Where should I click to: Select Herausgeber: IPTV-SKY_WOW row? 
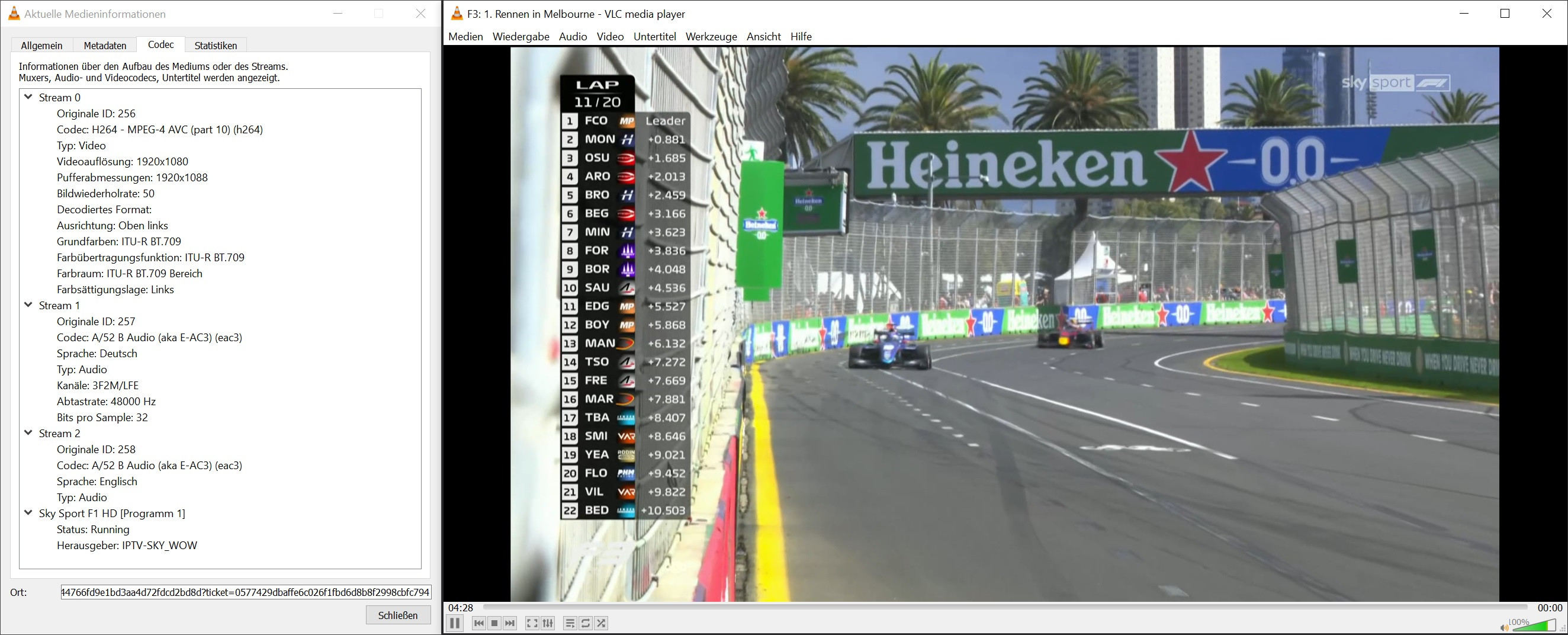point(127,545)
